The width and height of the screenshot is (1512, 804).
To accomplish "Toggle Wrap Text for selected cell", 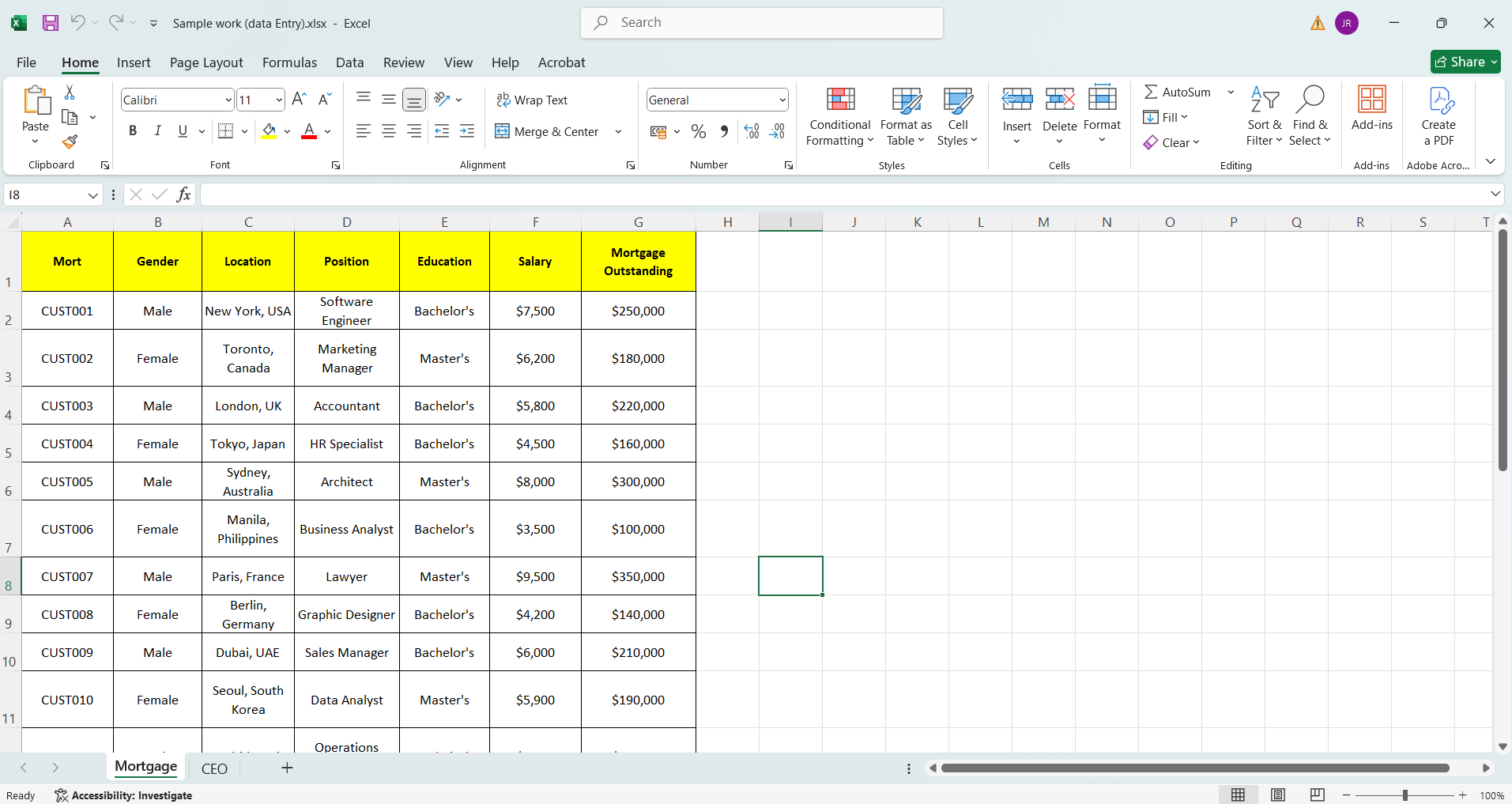I will point(532,100).
